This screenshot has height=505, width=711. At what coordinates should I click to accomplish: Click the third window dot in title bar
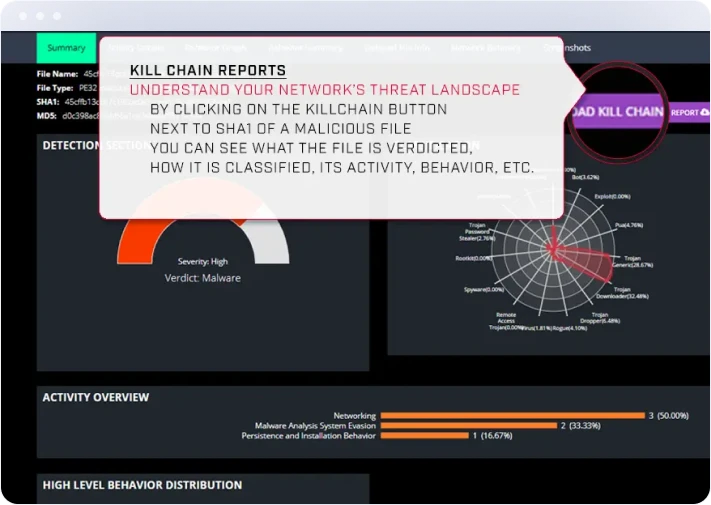56,16
